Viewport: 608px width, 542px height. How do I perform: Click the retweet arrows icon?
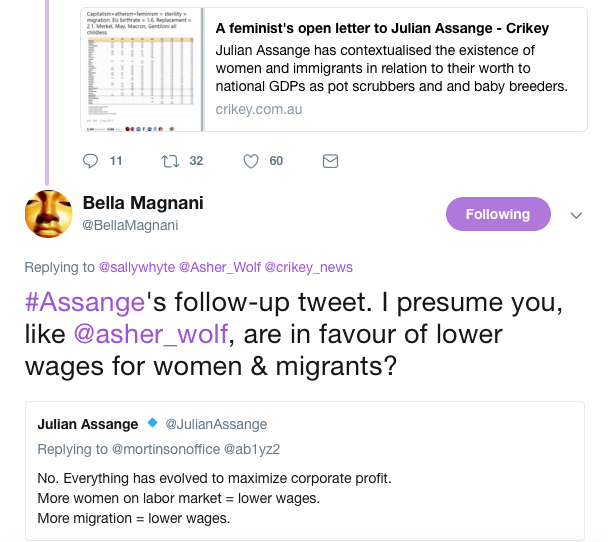(x=170, y=161)
